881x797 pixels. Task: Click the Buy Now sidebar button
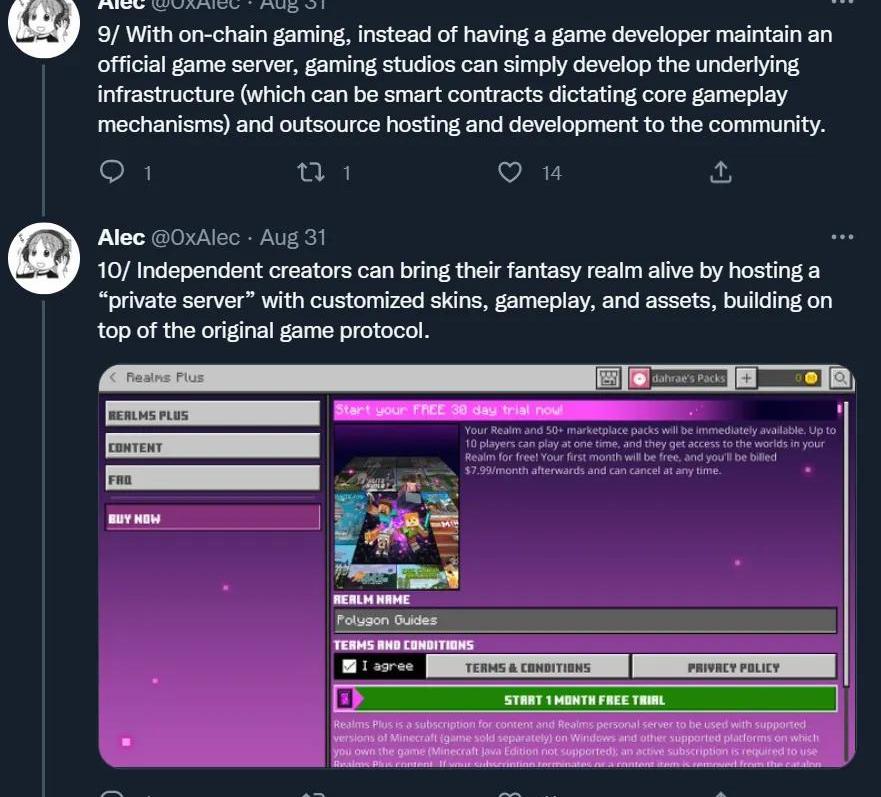212,518
